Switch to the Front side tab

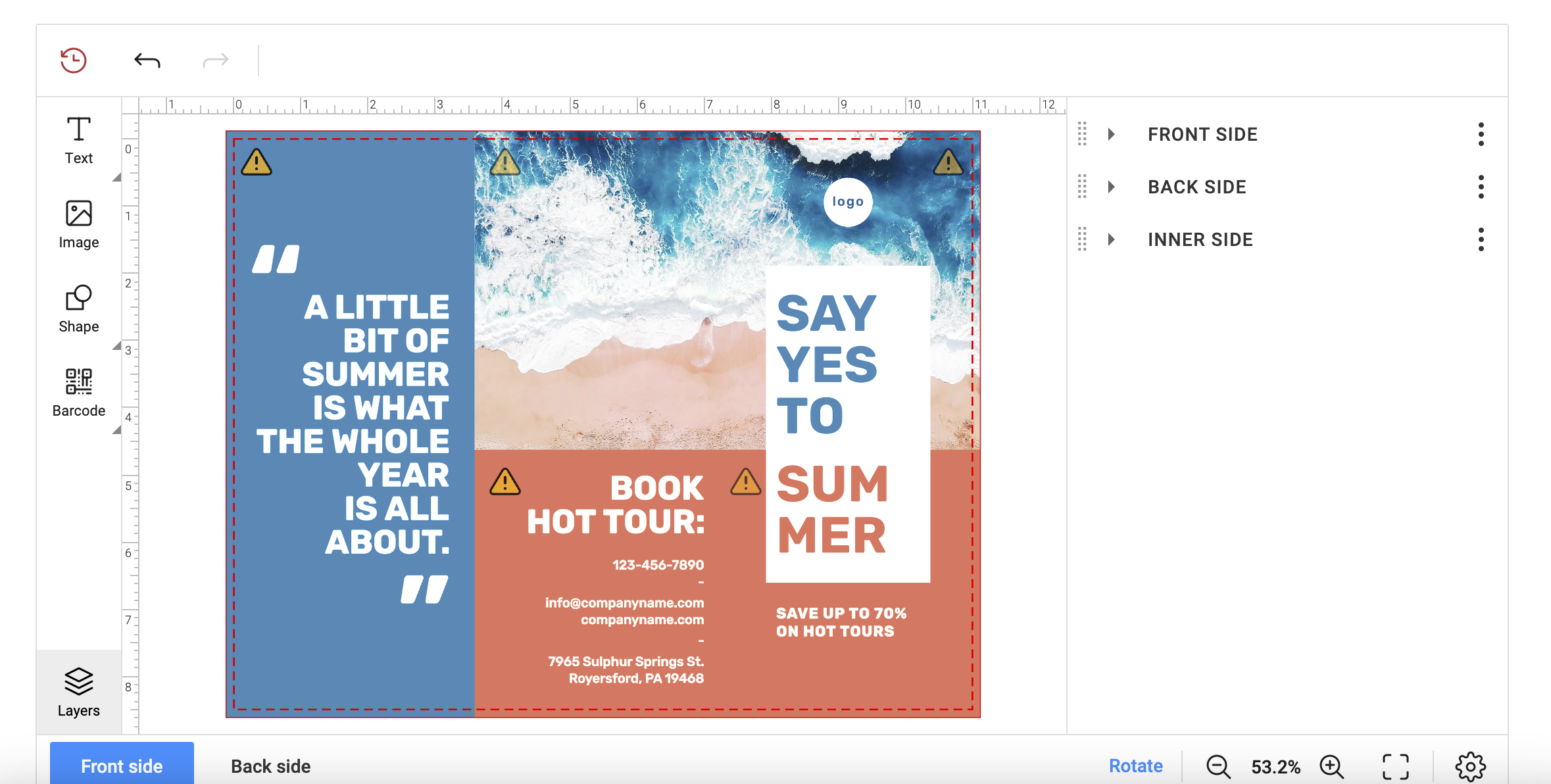[x=122, y=764]
